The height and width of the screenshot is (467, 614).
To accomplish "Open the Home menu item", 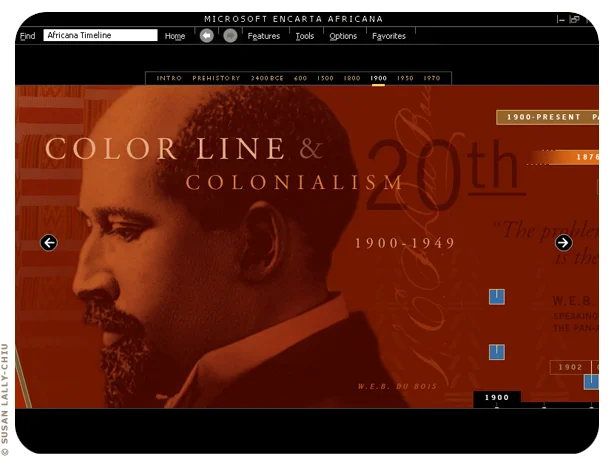I will [x=175, y=36].
